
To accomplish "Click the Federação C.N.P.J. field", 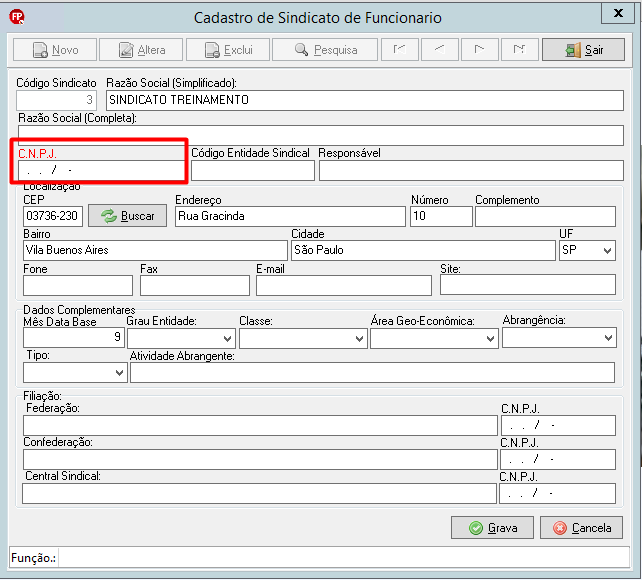I will tap(558, 426).
